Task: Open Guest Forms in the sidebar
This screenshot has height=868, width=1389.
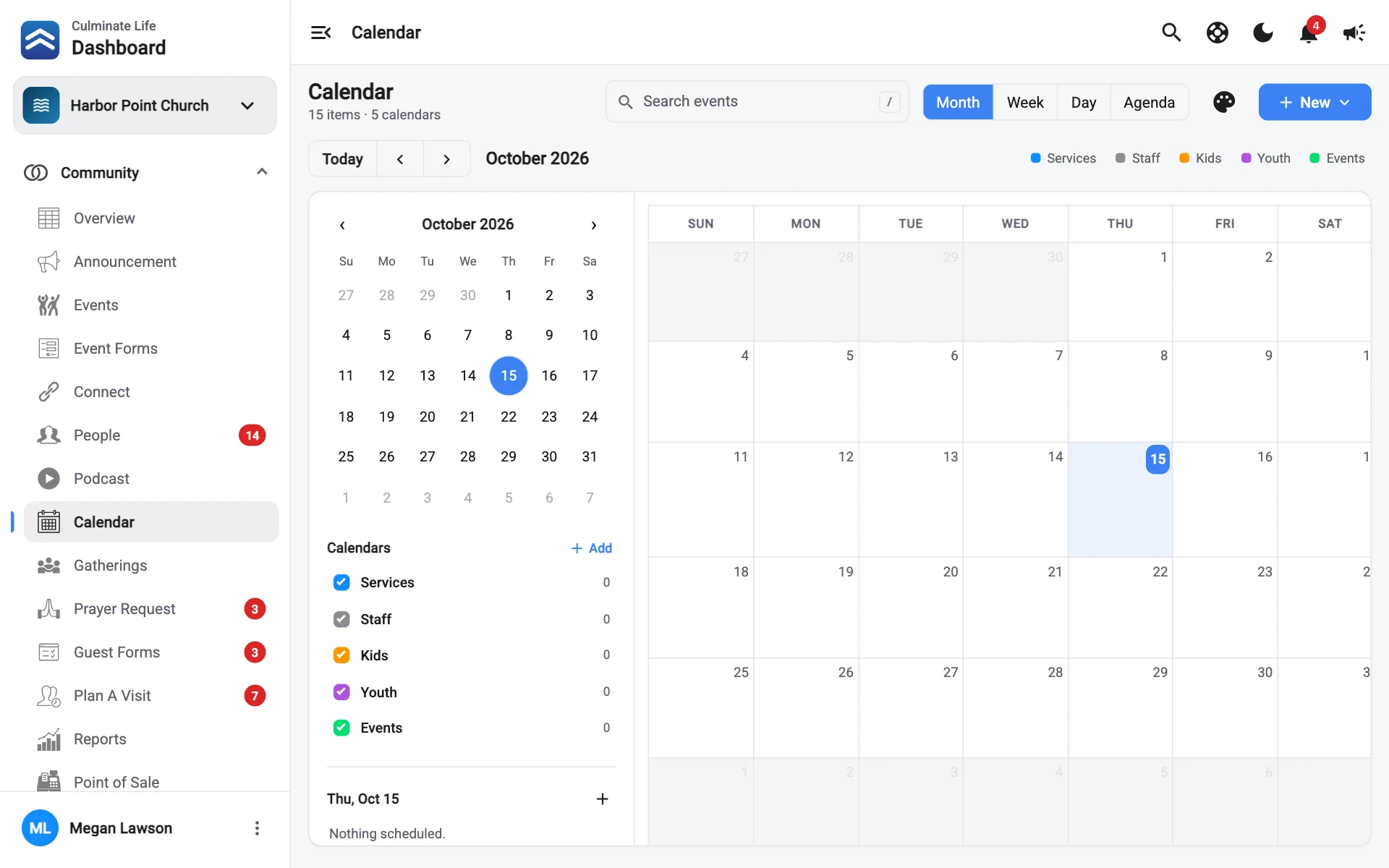Action: point(151,652)
